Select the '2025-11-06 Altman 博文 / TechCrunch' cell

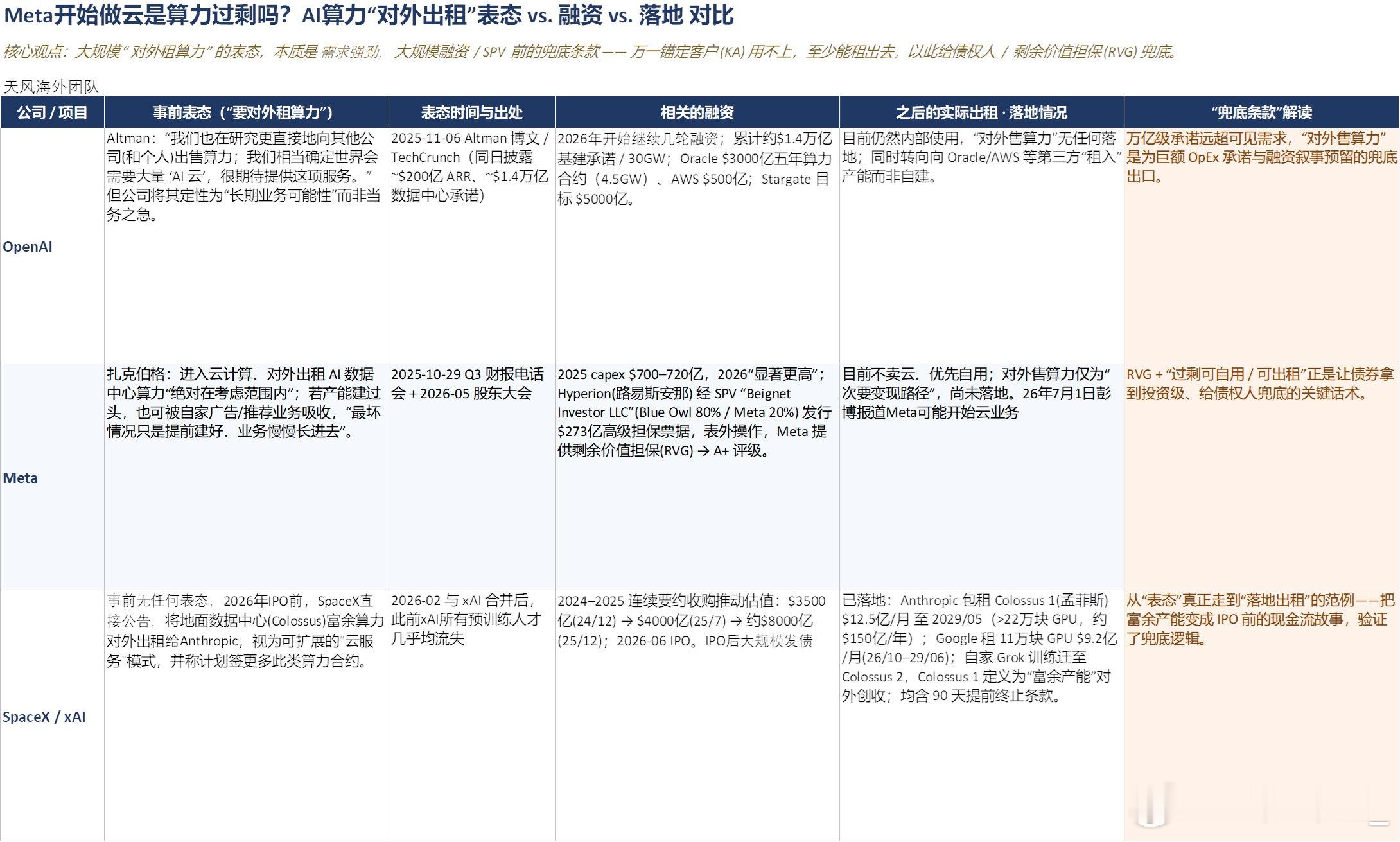(472, 246)
